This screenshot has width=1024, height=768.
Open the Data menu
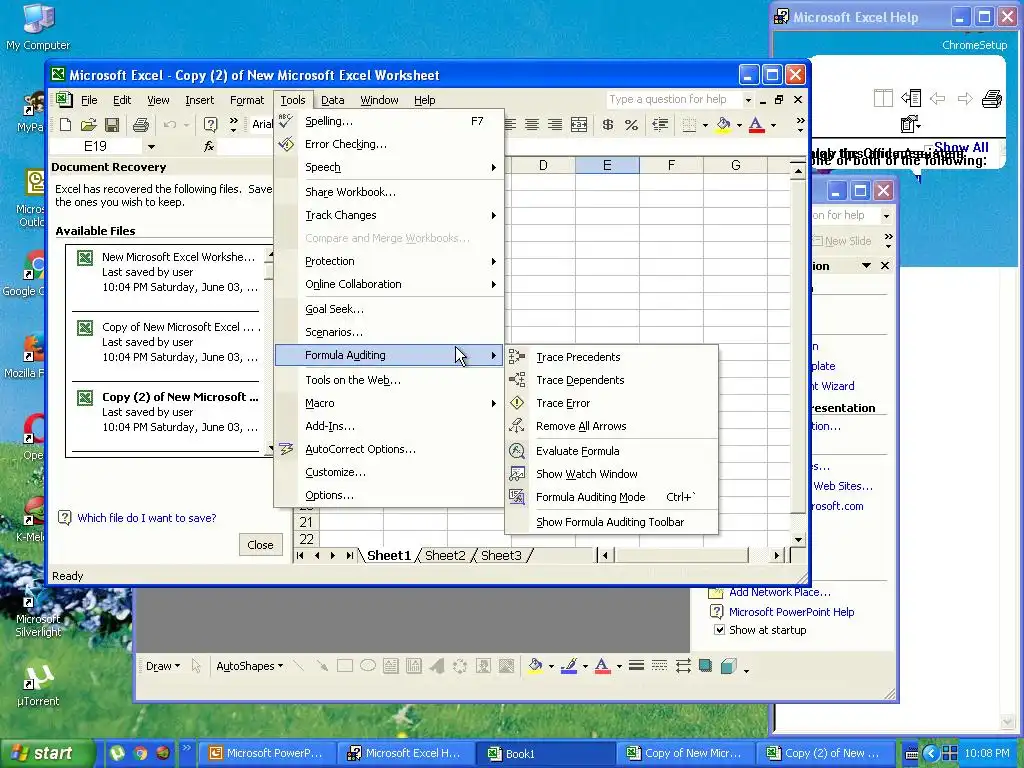[332, 100]
